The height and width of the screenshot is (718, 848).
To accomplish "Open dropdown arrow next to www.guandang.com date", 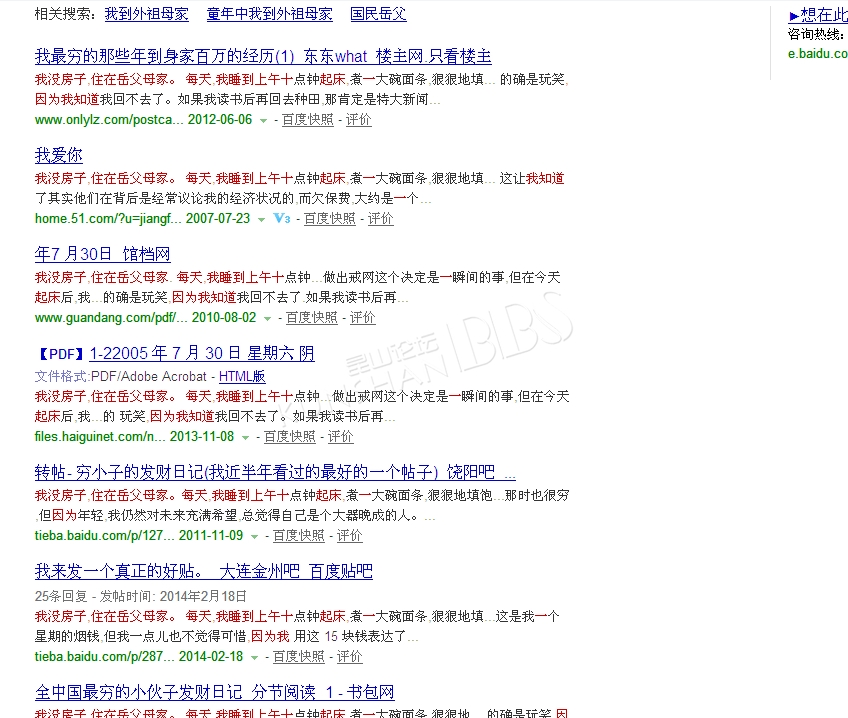I will [x=267, y=318].
